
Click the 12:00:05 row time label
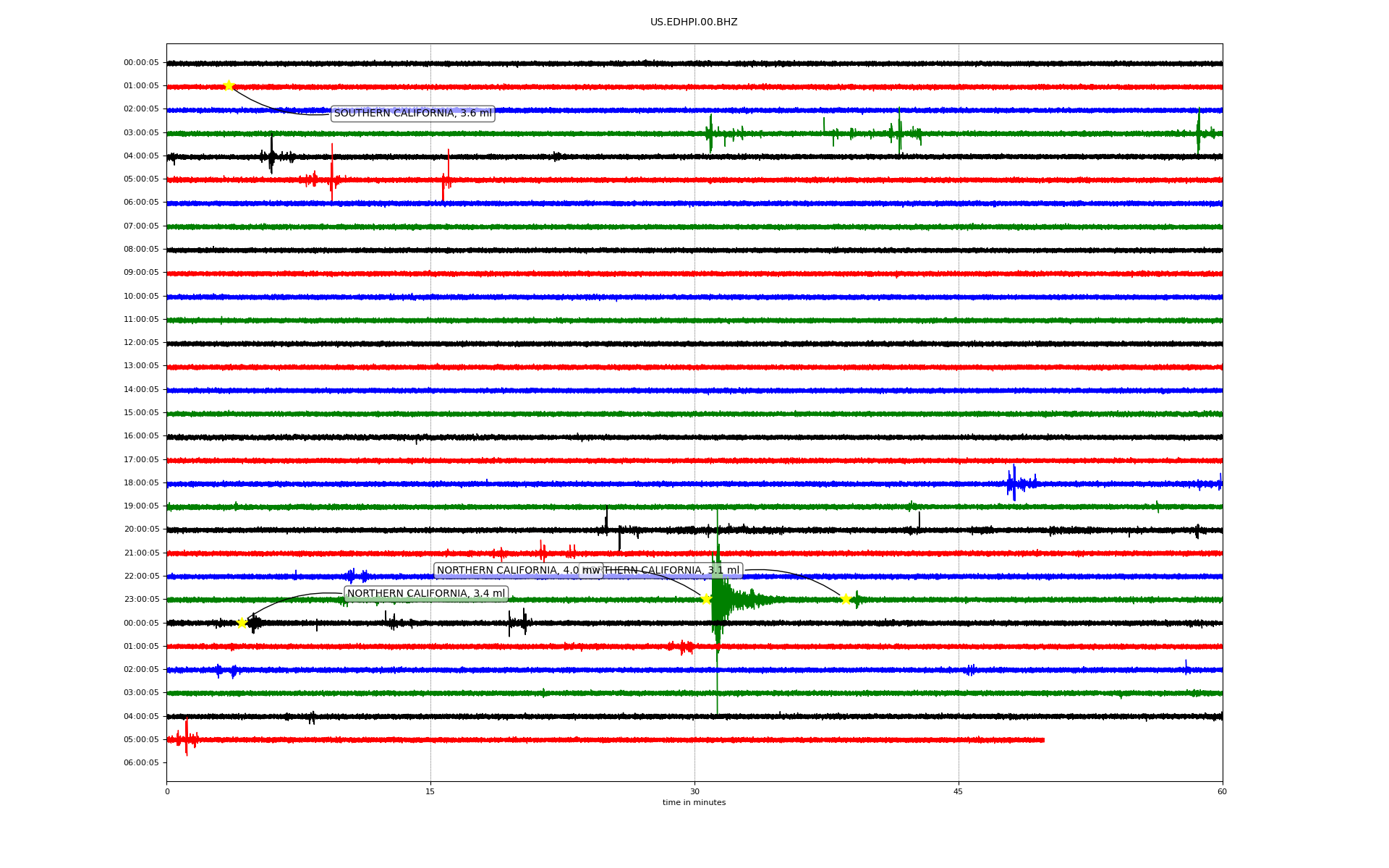pyautogui.click(x=141, y=342)
